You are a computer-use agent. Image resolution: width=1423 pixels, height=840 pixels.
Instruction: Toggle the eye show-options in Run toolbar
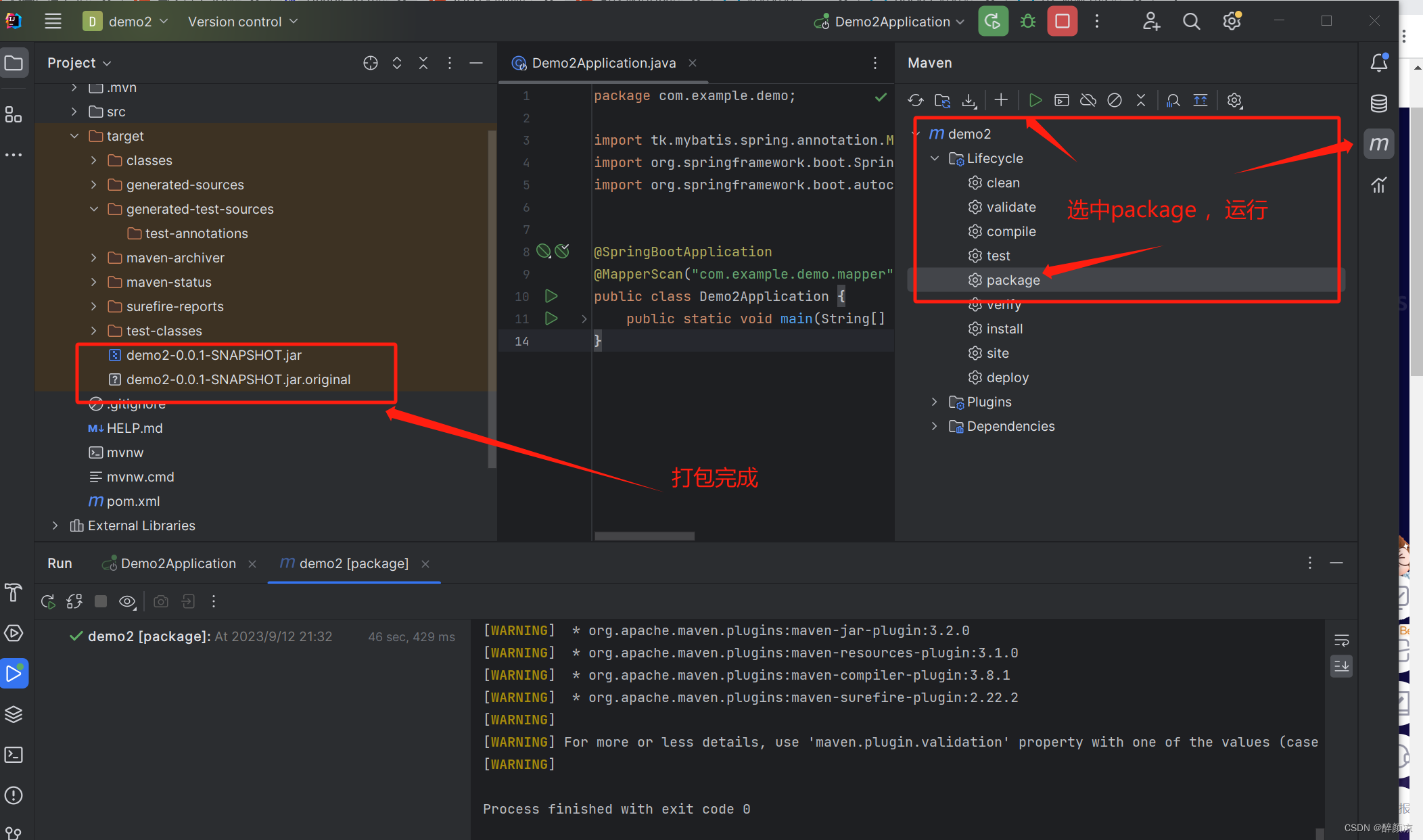coord(127,601)
